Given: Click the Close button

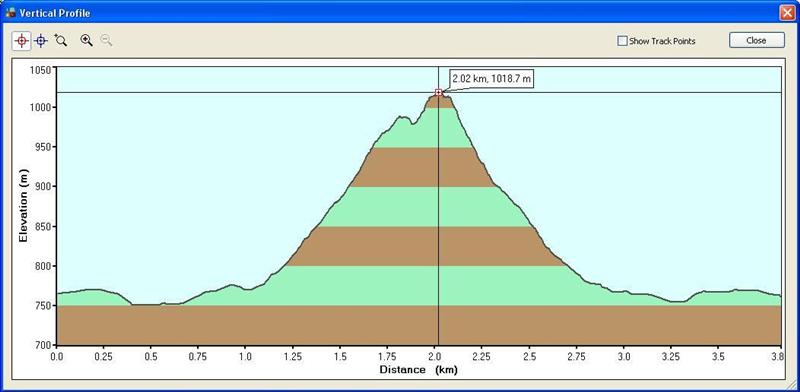Looking at the screenshot, I should point(756,40).
